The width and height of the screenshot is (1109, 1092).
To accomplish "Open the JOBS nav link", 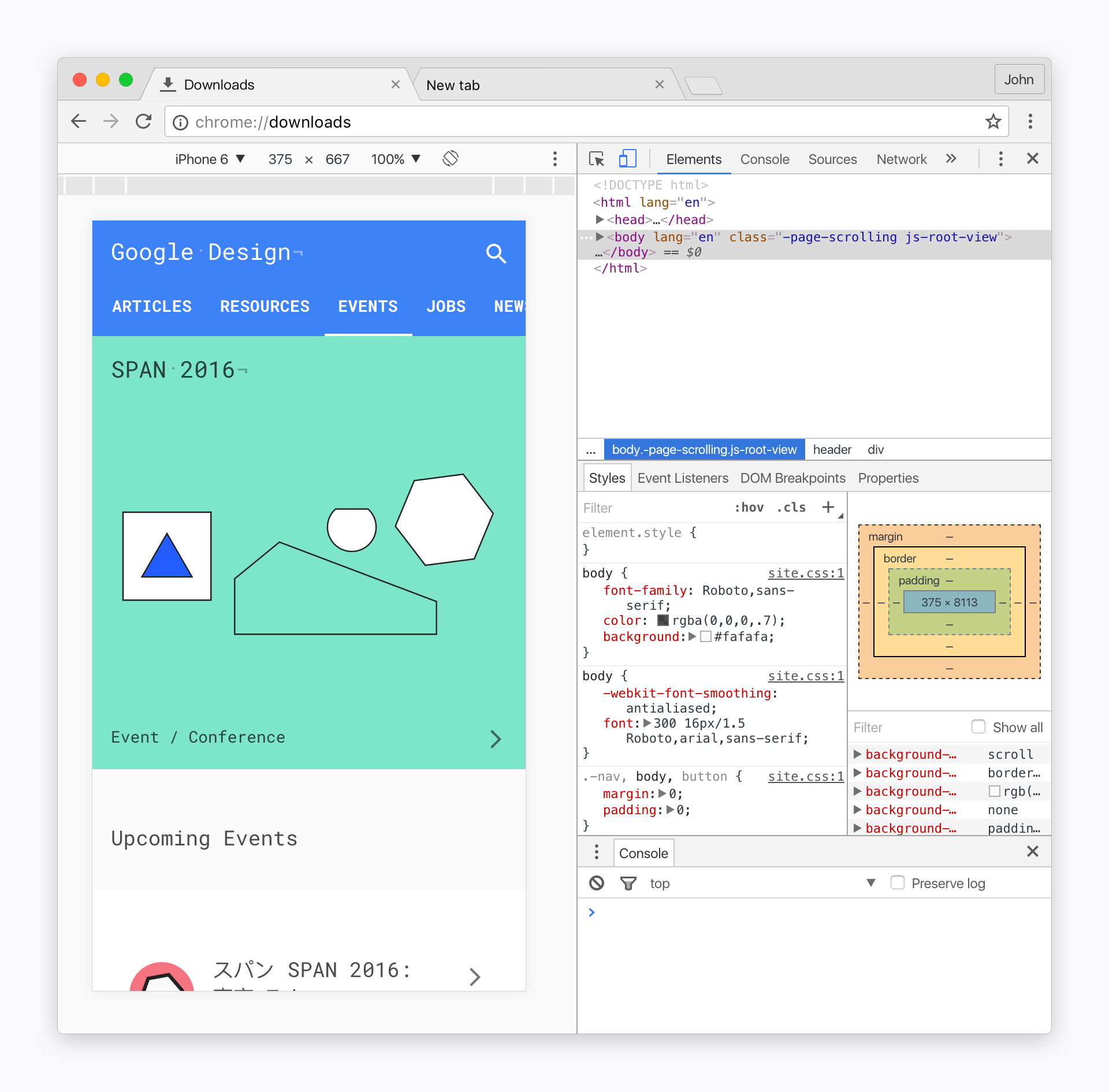I will [446, 306].
